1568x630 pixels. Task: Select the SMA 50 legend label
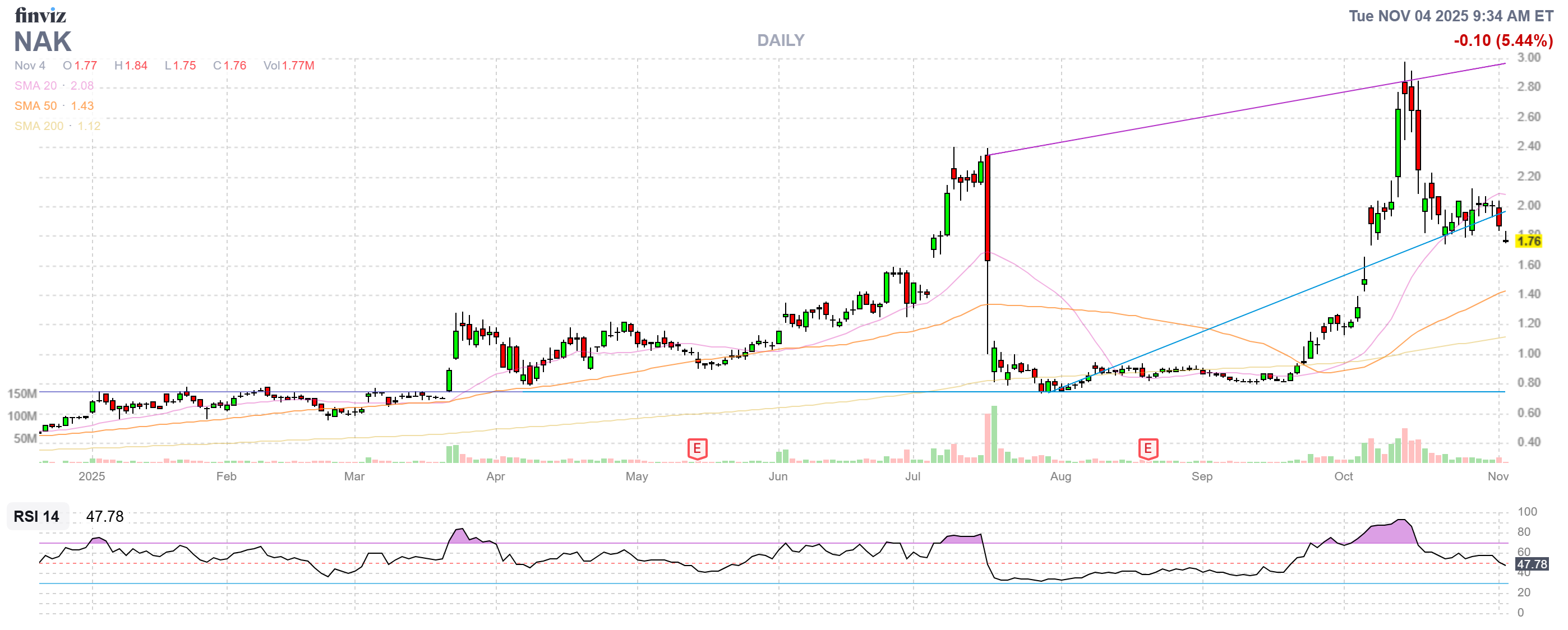pos(35,106)
